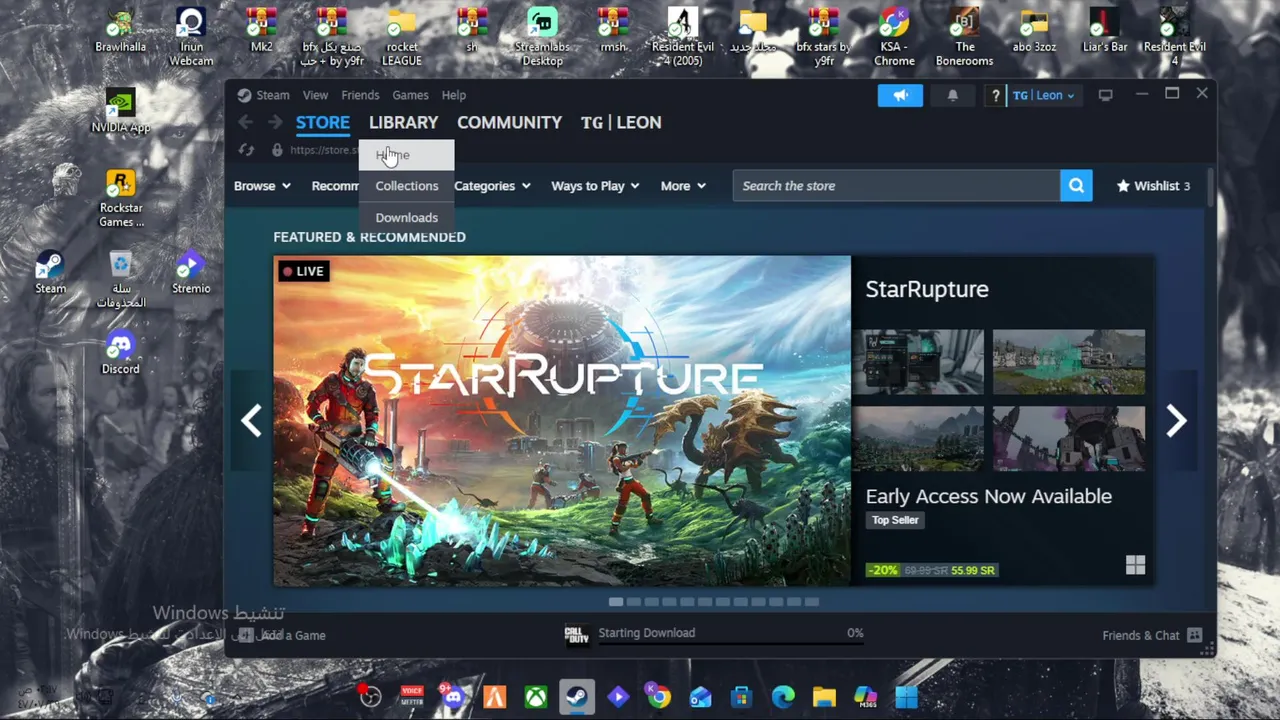Click the StarRupture featured banner image
This screenshot has width=1280, height=720.
pos(562,421)
